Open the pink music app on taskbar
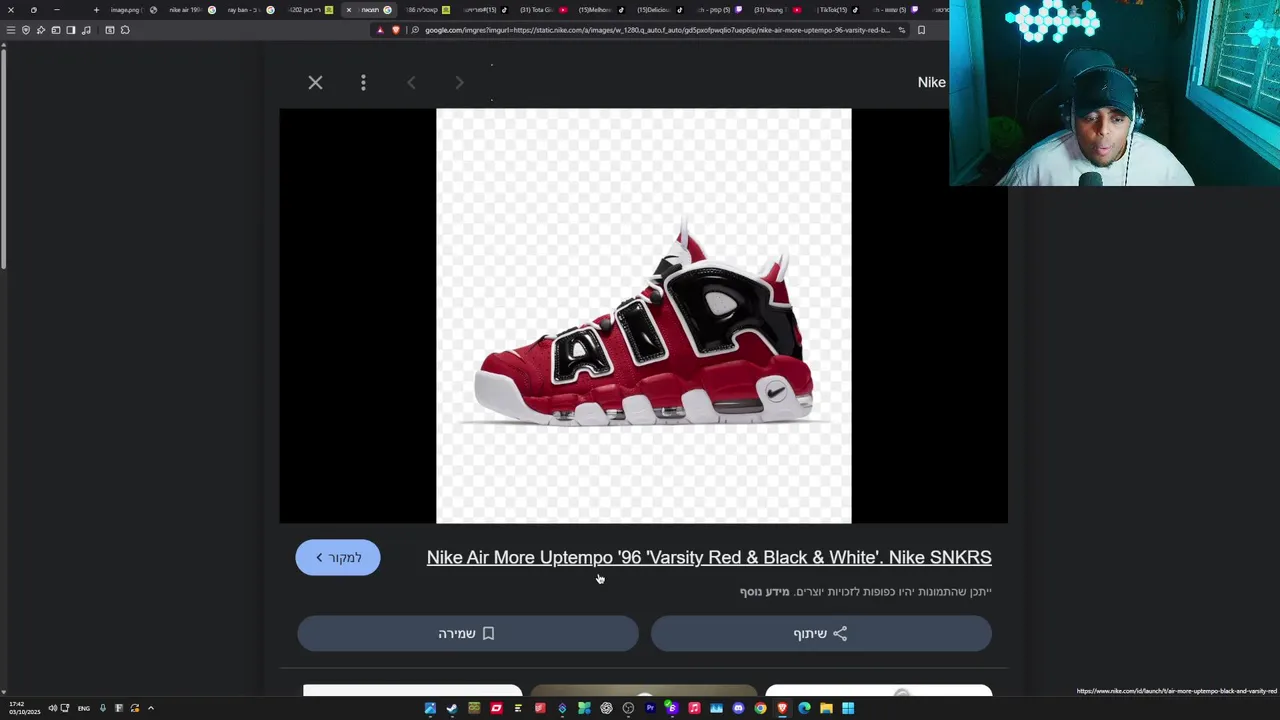The image size is (1280, 720). 694,708
